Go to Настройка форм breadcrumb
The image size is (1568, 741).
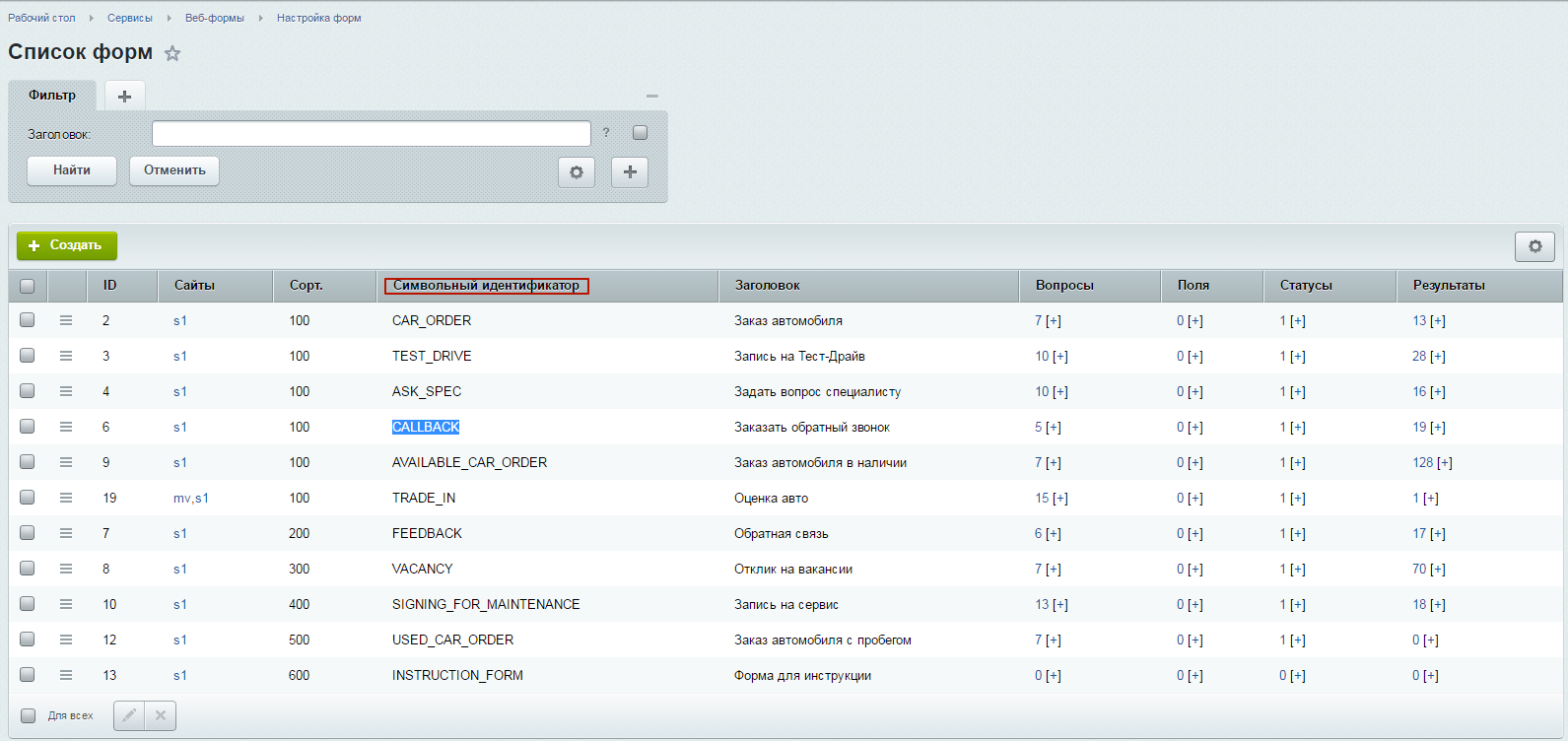(x=319, y=18)
